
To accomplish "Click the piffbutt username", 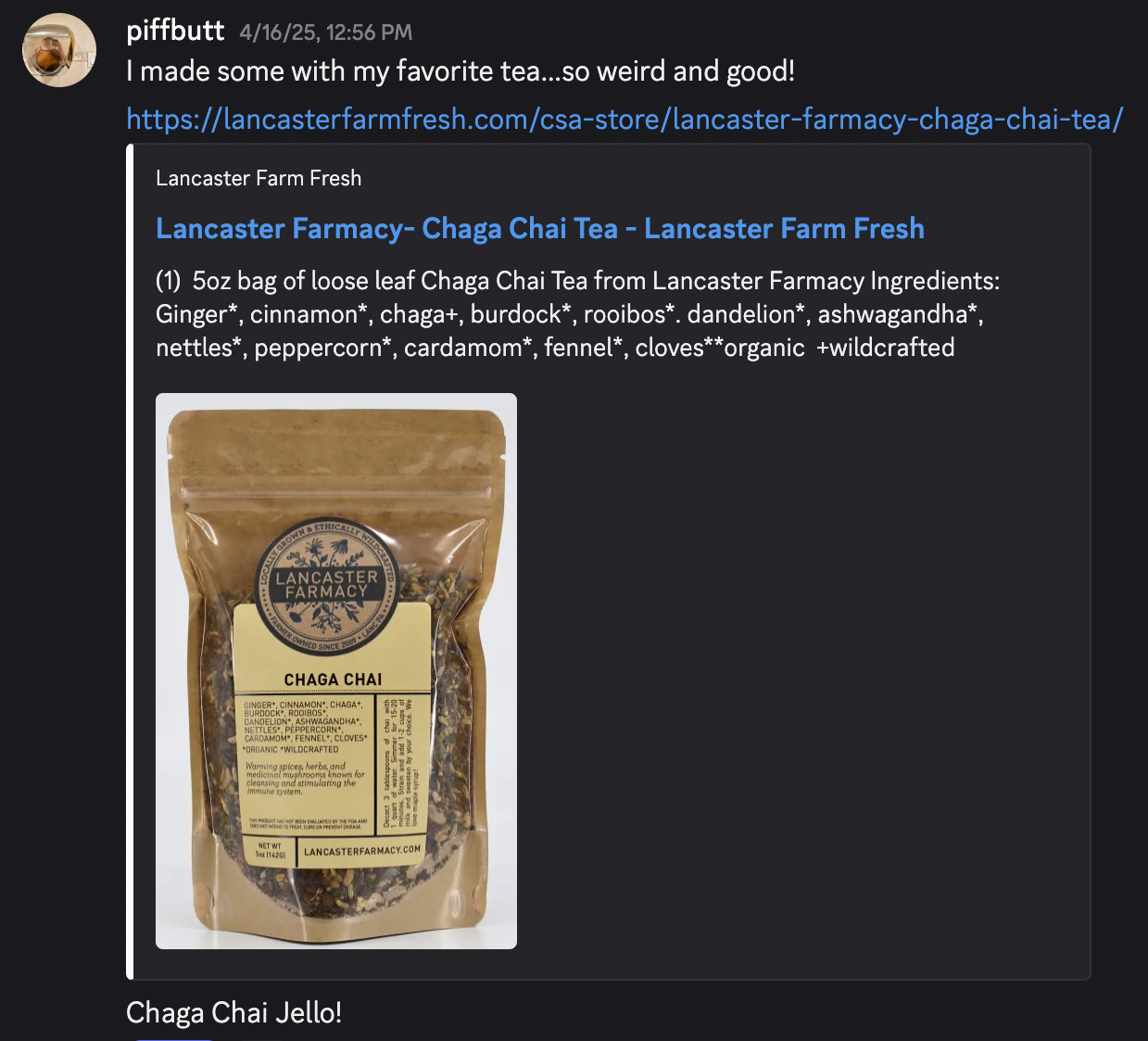I will [175, 31].
